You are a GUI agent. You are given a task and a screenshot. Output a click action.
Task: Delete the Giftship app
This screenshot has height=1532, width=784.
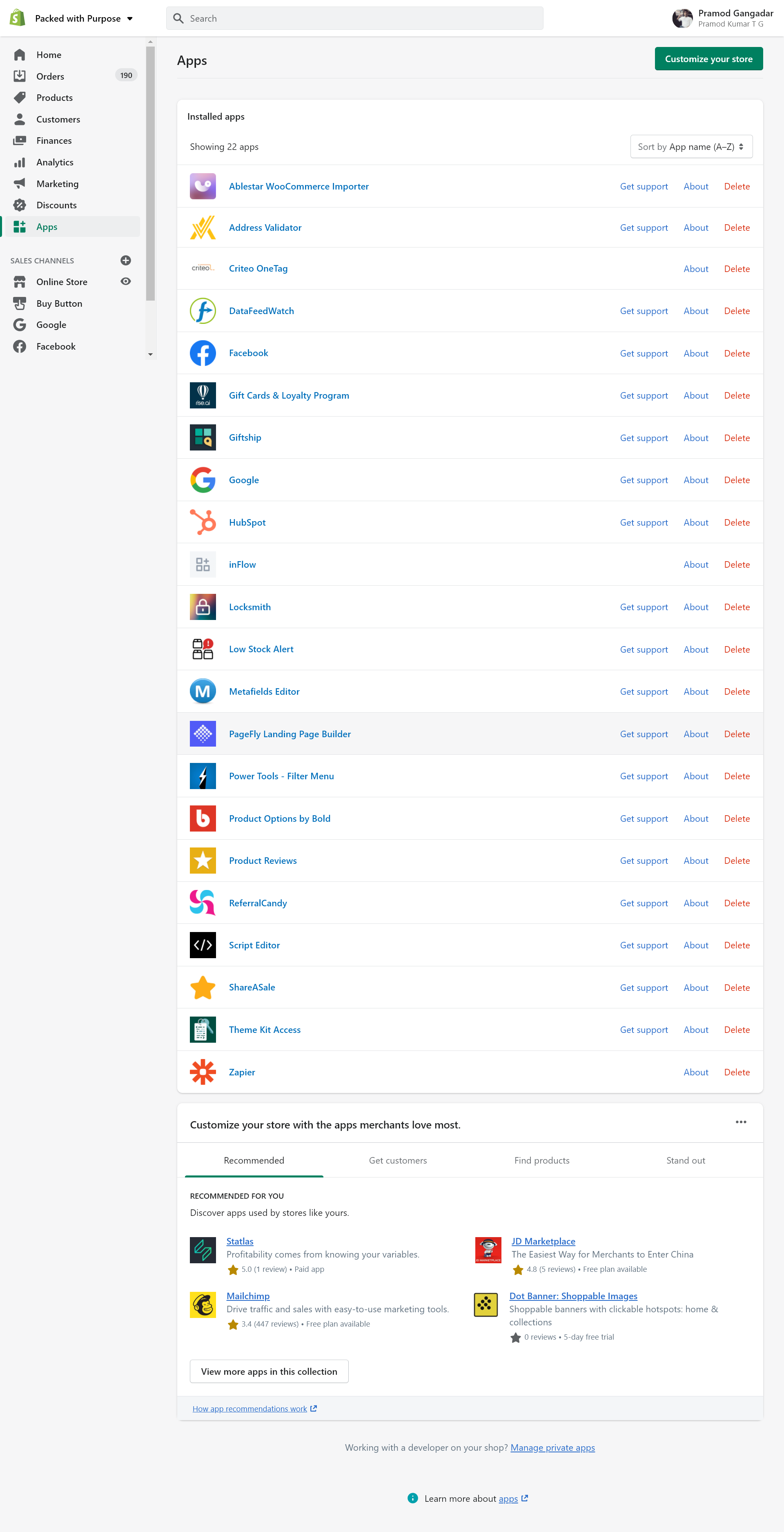737,438
